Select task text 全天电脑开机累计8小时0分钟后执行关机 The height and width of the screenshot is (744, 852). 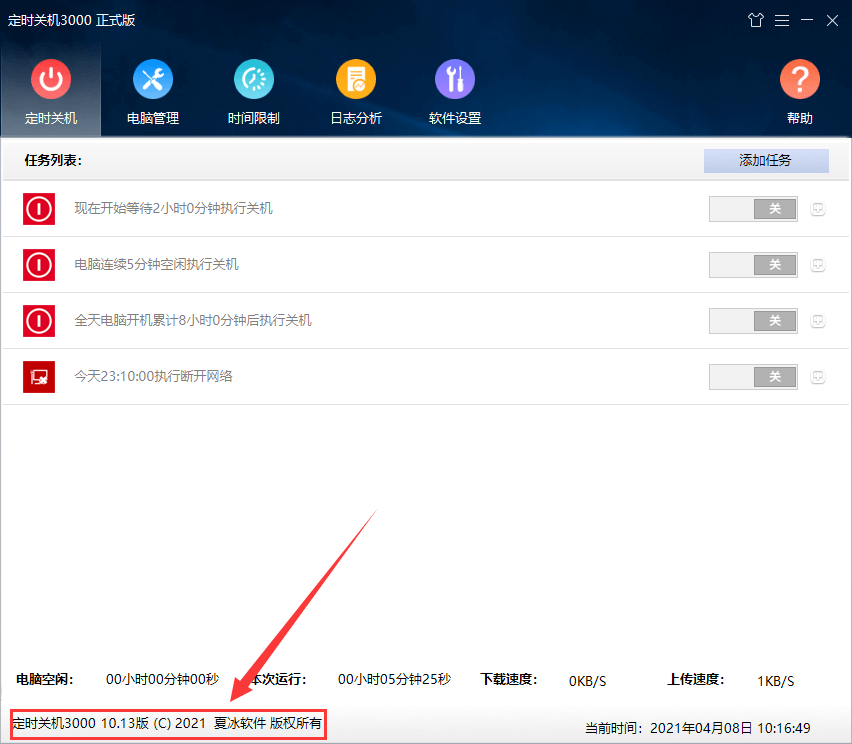coord(193,321)
